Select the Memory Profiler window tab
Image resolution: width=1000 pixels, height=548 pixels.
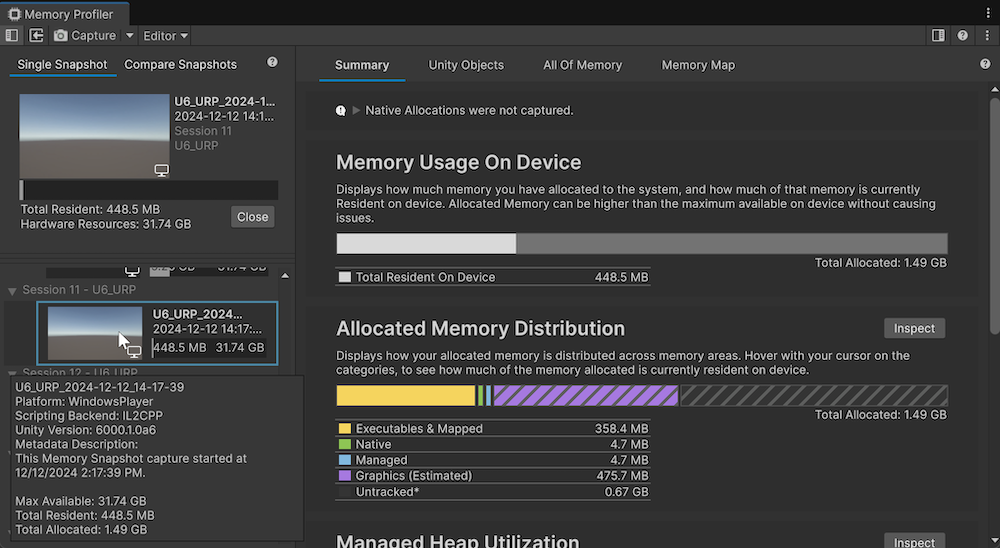(x=64, y=14)
